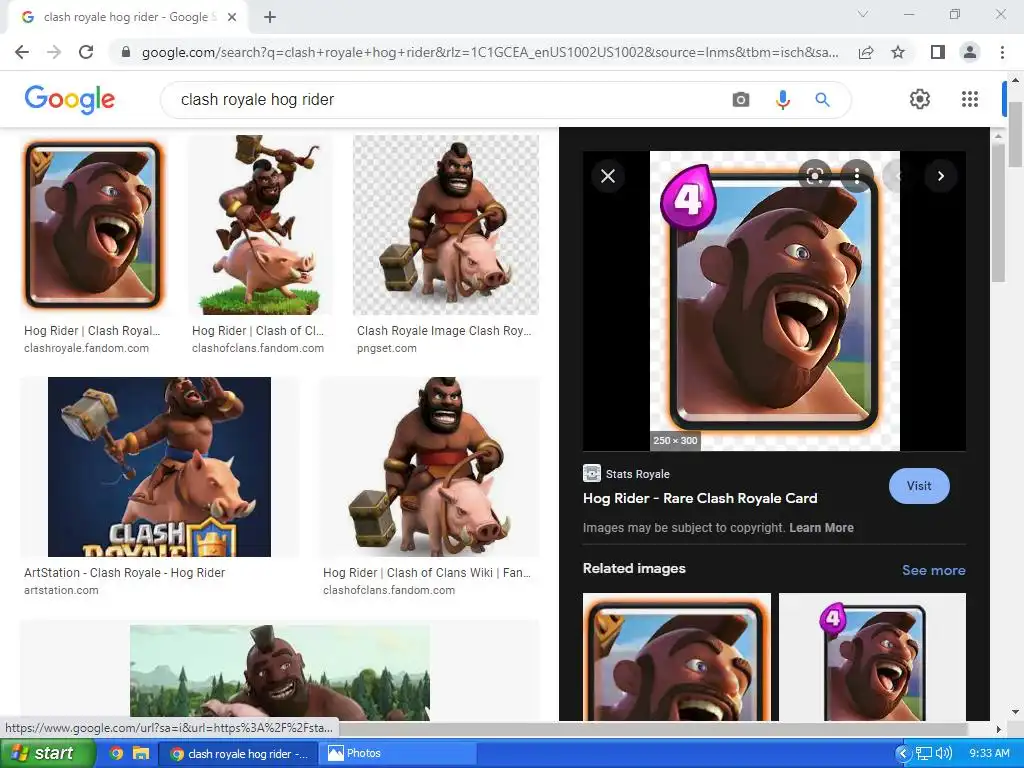This screenshot has height=768, width=1024.
Task: Submit search with magnifier icon
Action: [x=822, y=100]
